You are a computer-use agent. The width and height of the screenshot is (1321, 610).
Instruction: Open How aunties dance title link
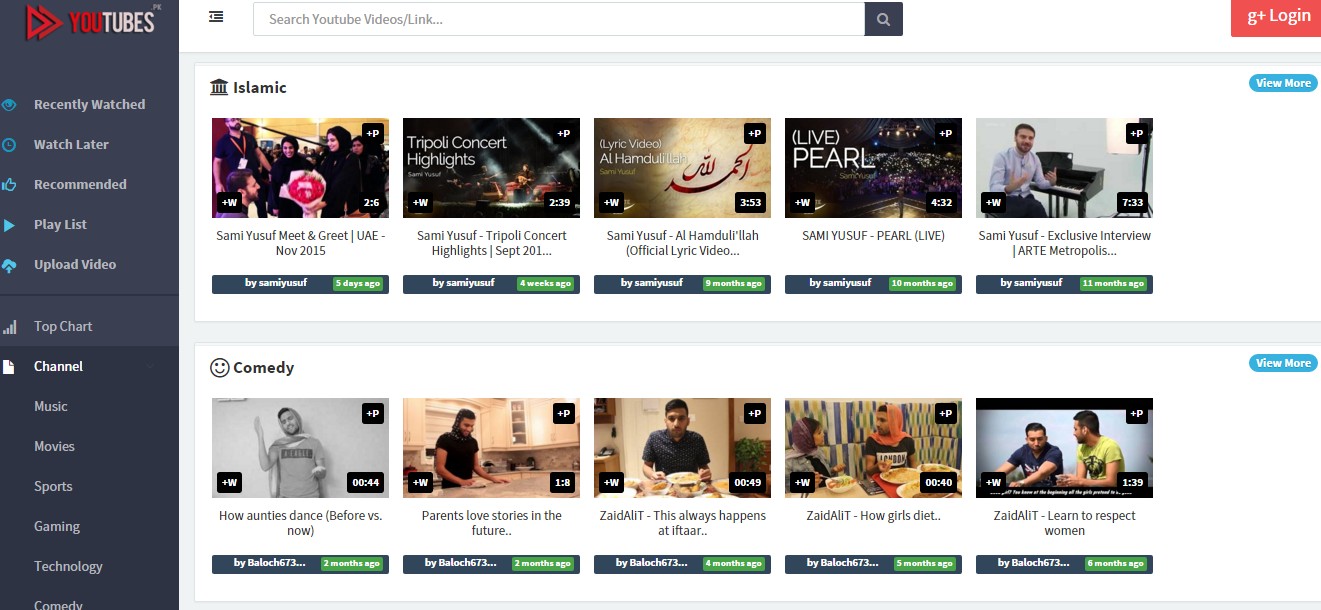[300, 523]
